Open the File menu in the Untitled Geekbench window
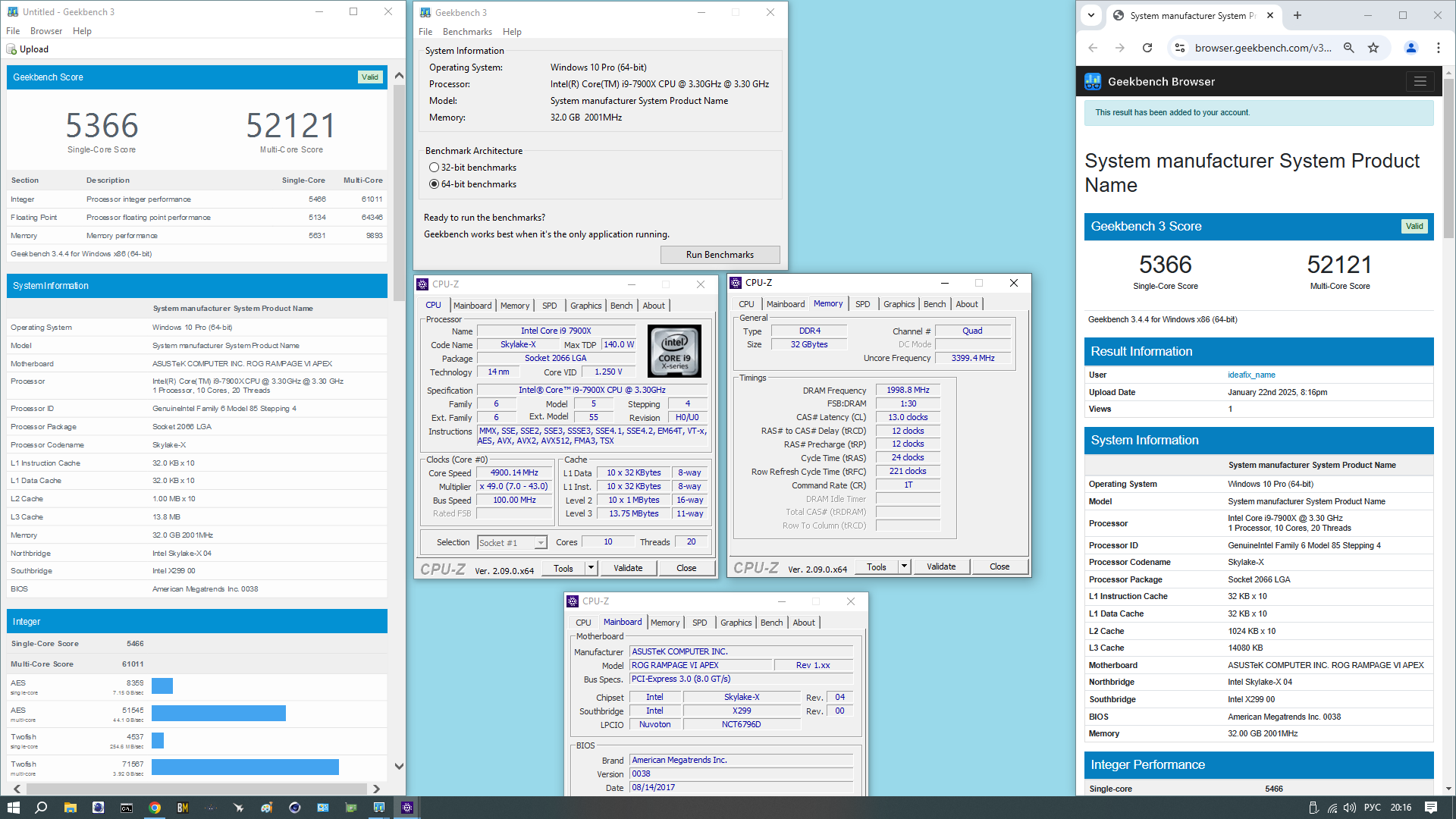This screenshot has height=819, width=1456. [x=13, y=31]
